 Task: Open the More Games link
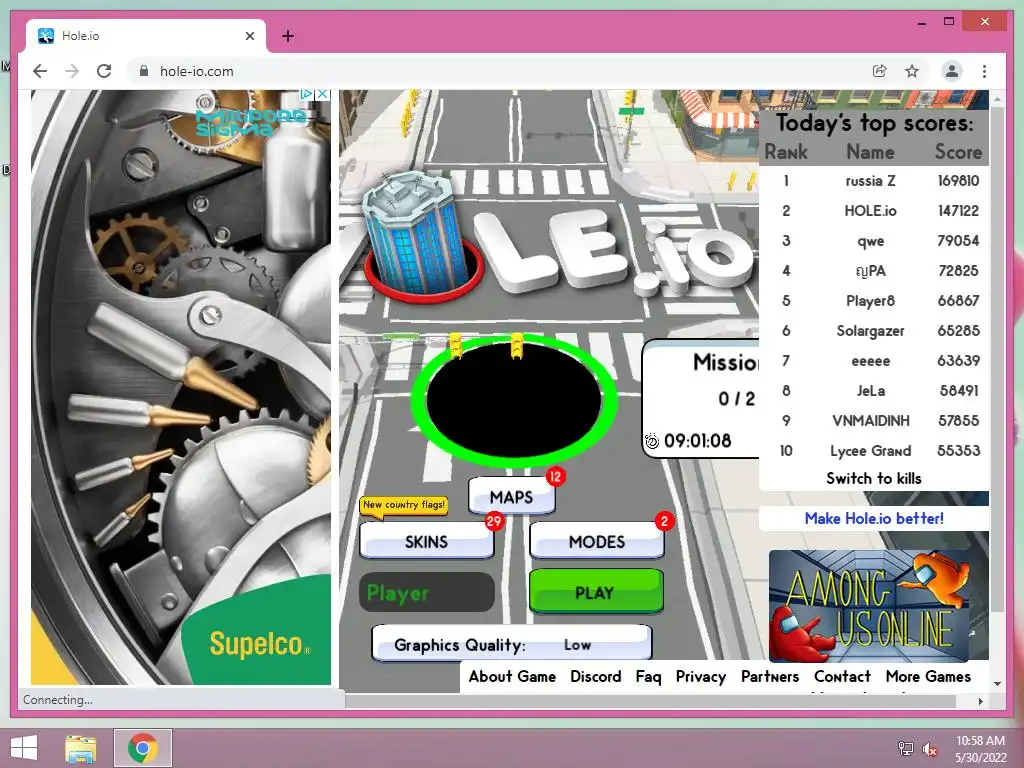(928, 677)
